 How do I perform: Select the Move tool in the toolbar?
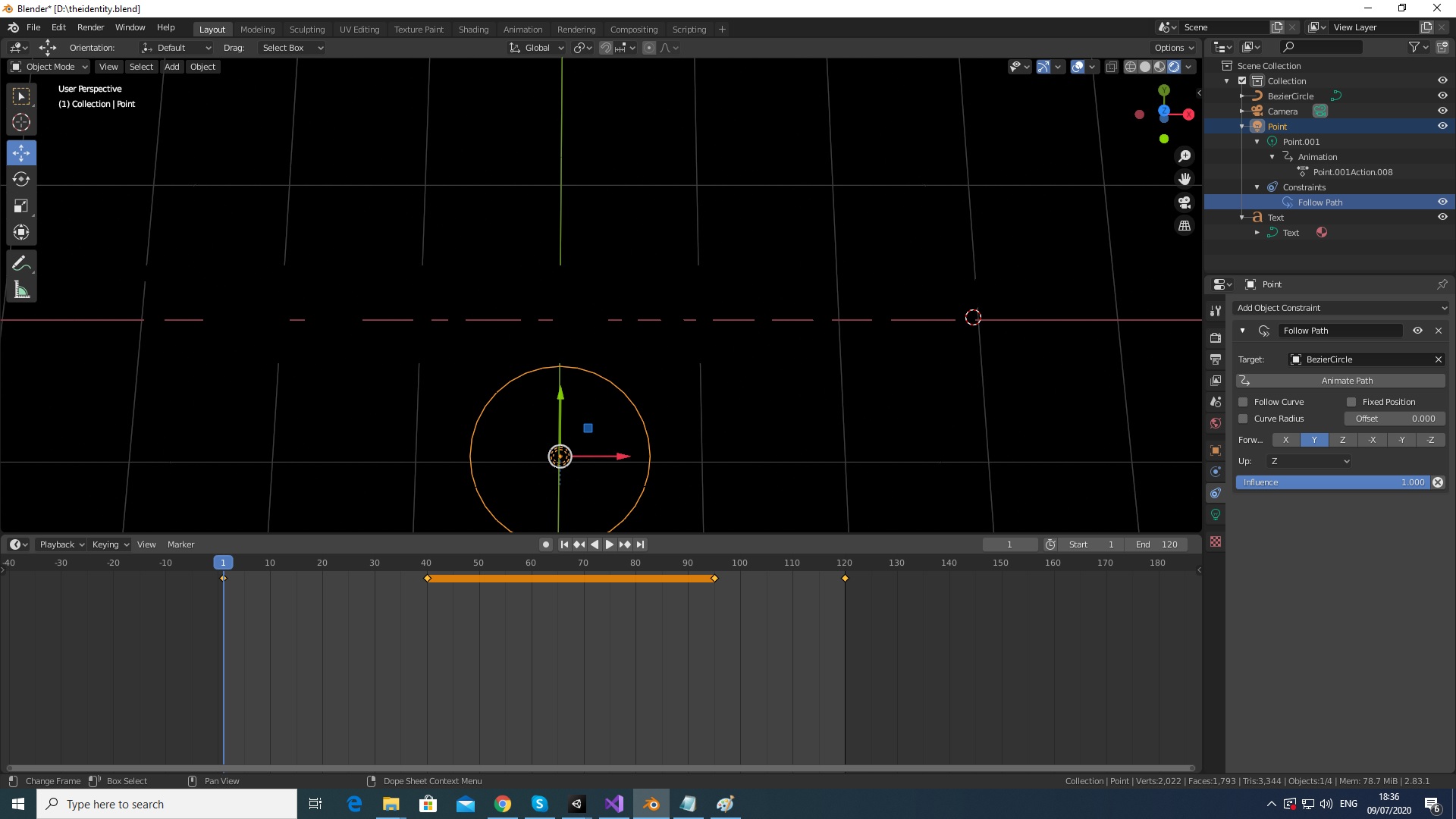20,152
